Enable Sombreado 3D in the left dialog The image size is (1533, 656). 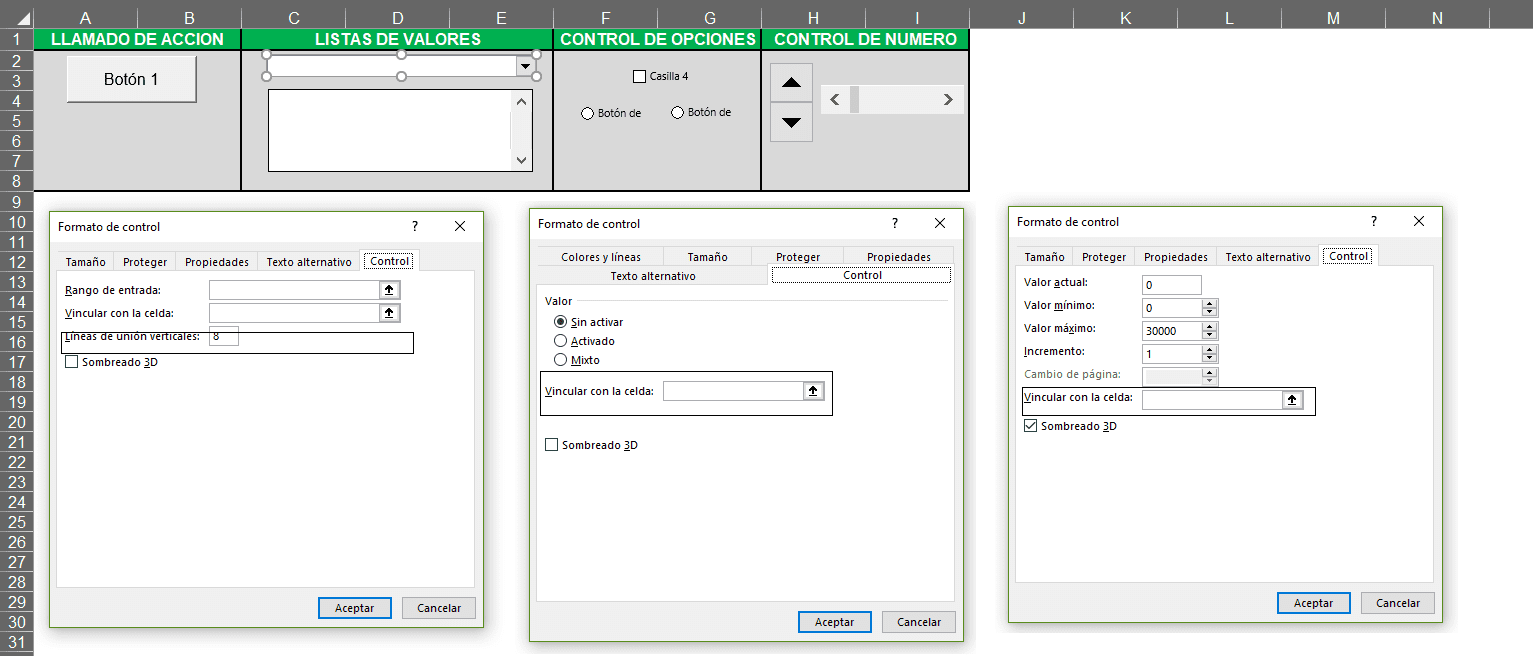71,362
